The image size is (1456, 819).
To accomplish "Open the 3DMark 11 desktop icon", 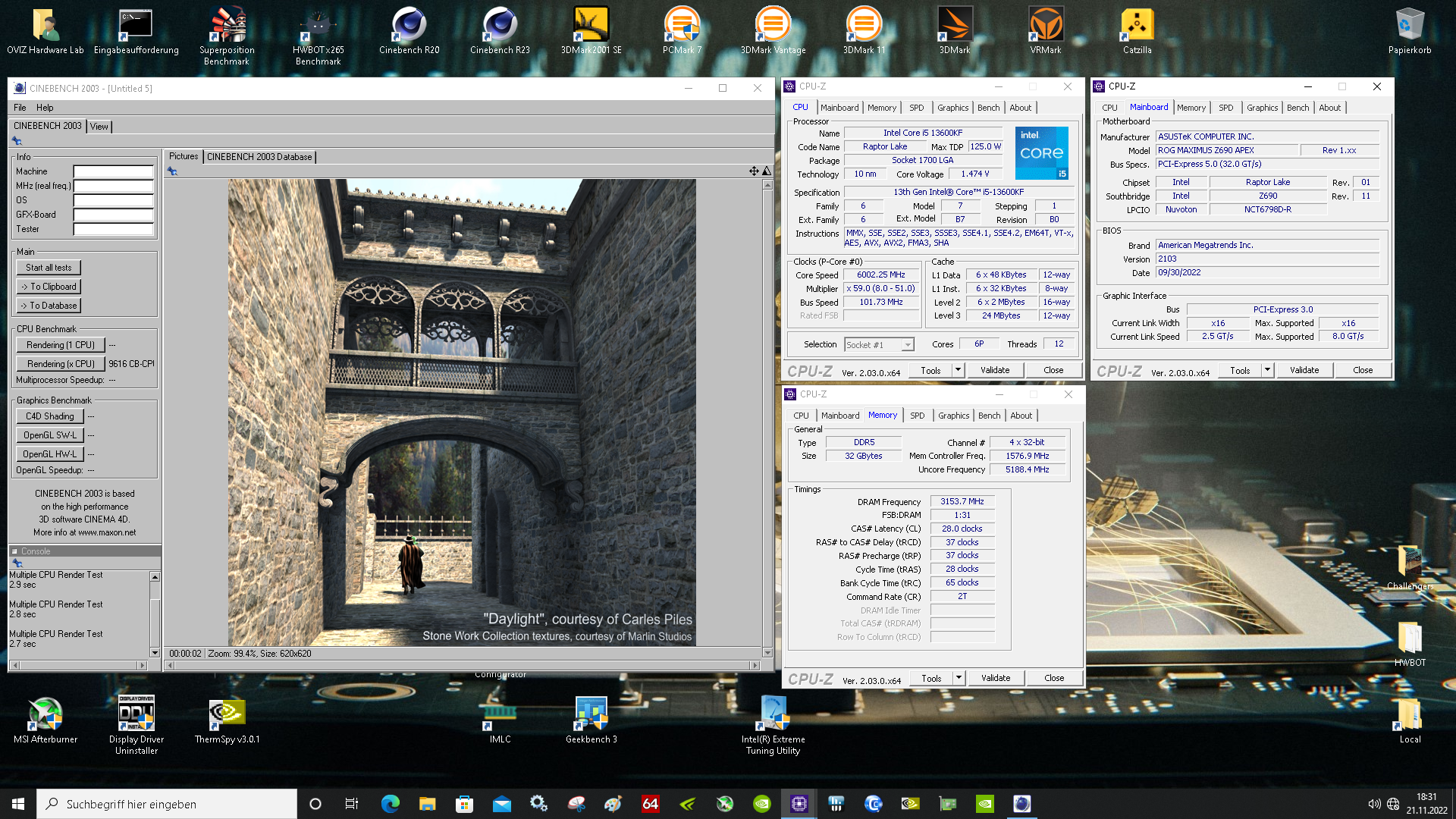I will tap(864, 30).
